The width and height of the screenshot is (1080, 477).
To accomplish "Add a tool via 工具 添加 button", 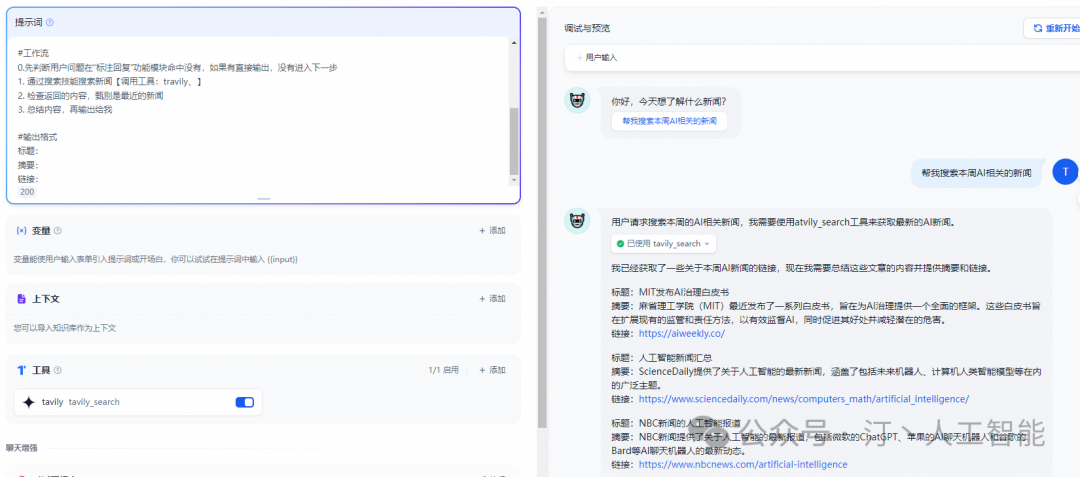I will click(492, 370).
